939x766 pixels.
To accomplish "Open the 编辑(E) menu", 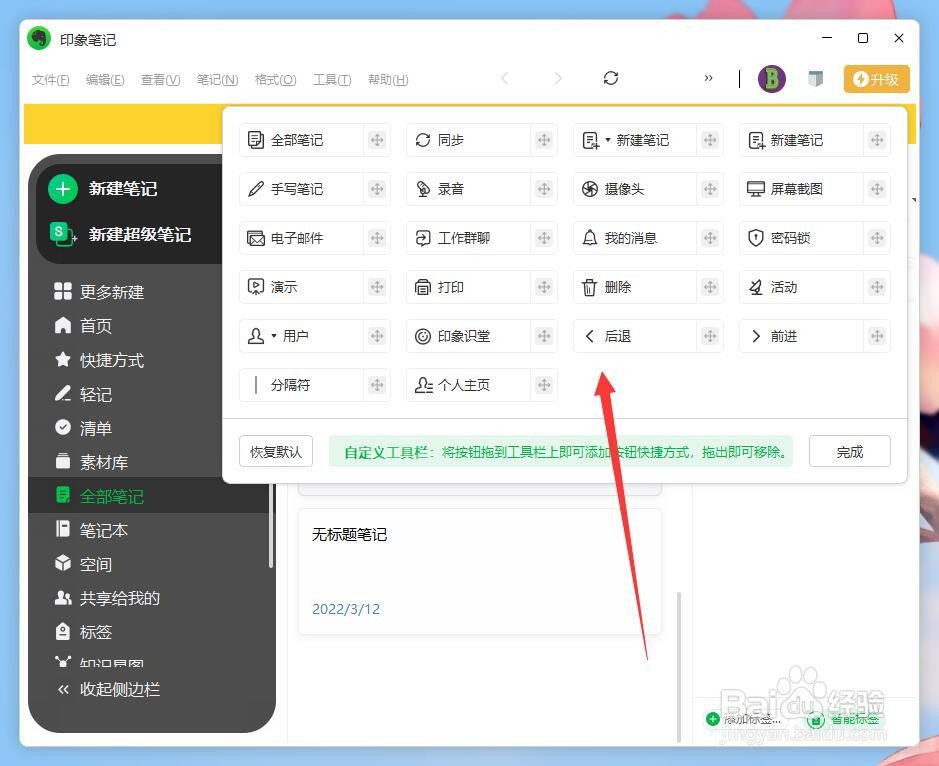I will click(x=105, y=80).
